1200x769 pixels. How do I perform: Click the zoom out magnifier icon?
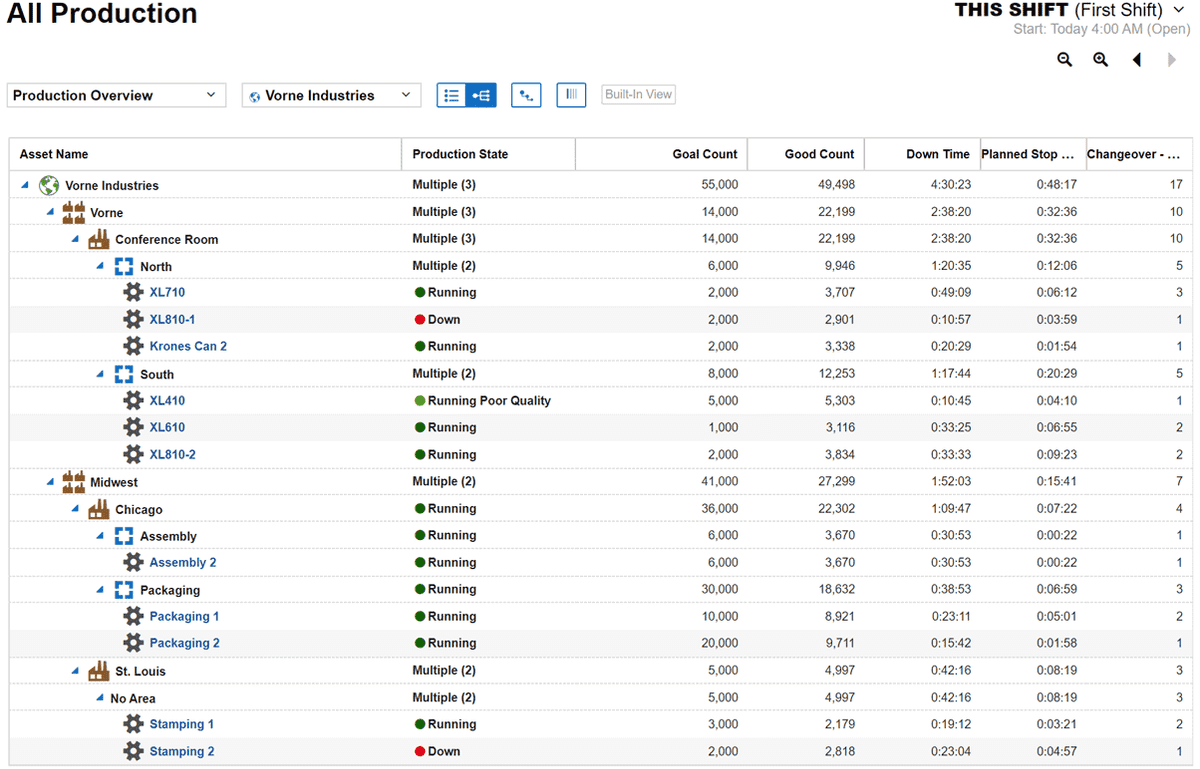point(1064,60)
